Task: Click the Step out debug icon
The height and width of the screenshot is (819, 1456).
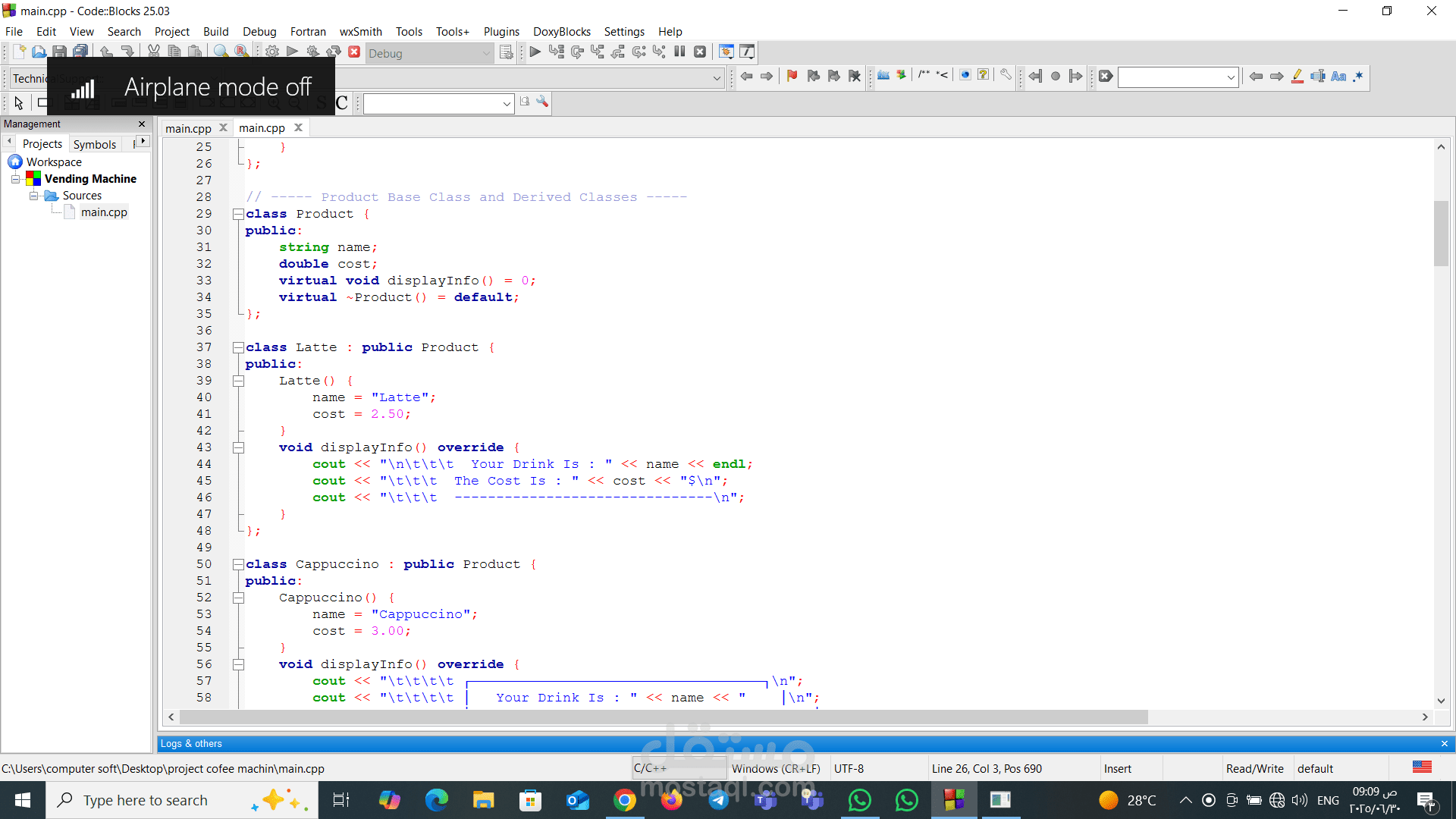Action: pyautogui.click(x=618, y=52)
